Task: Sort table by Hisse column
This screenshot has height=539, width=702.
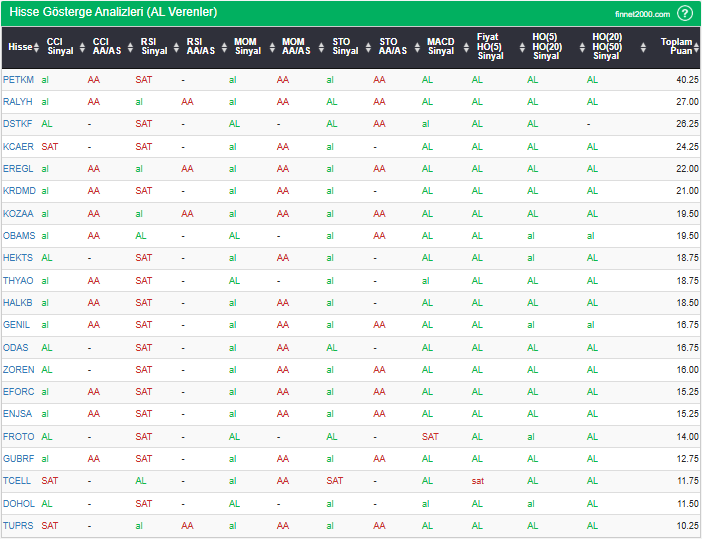Action: coord(19,47)
